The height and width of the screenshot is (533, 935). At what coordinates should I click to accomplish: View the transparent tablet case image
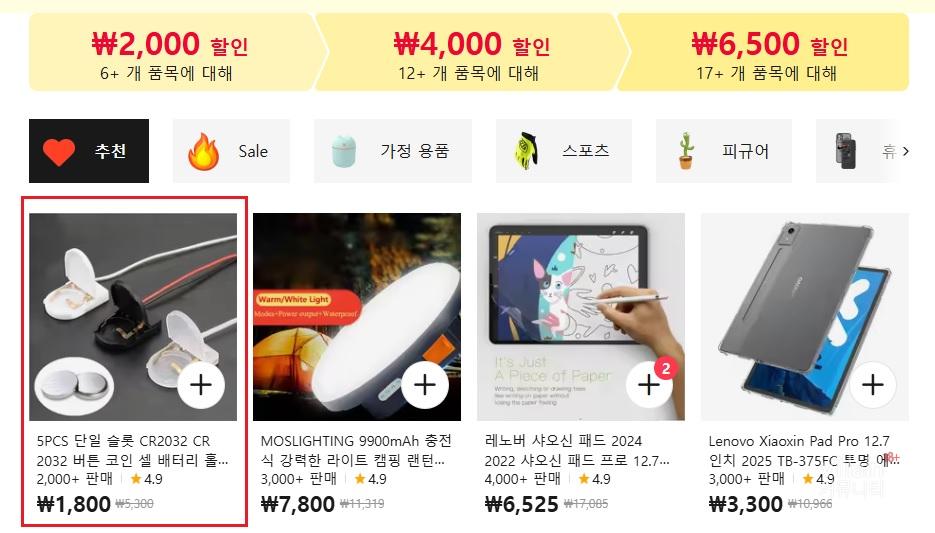pyautogui.click(x=805, y=317)
